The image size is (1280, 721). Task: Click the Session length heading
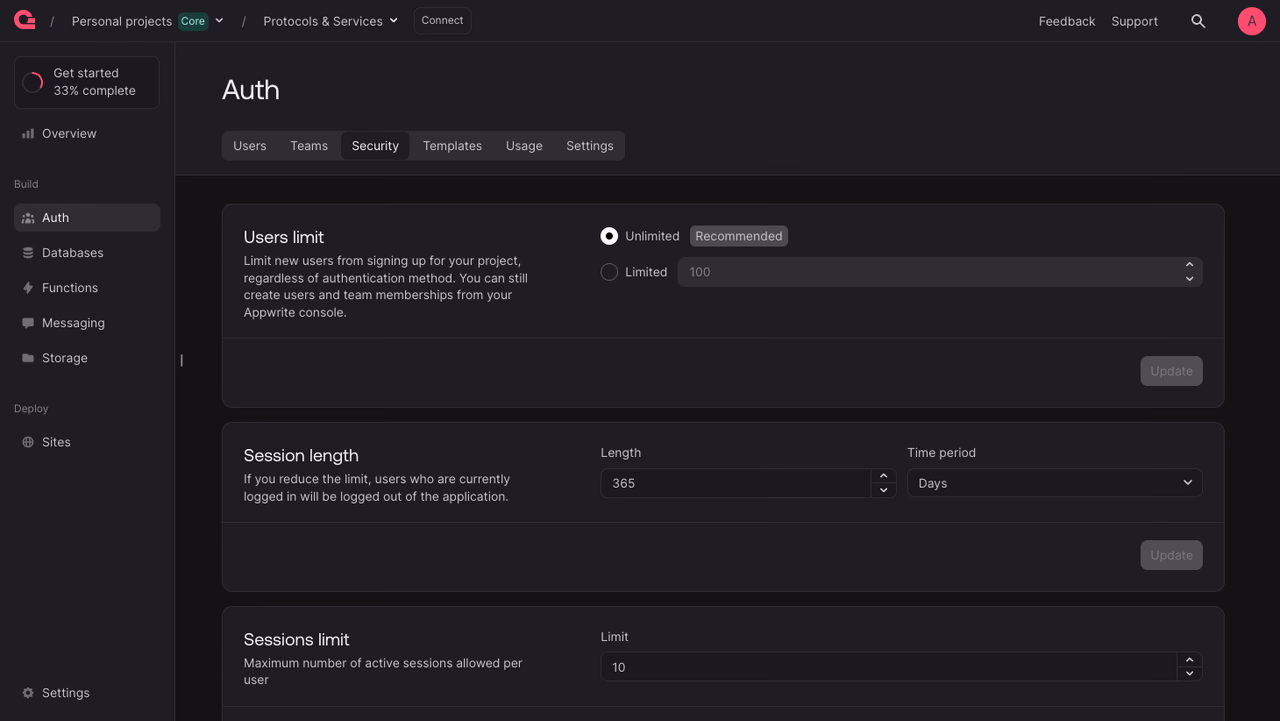pyautogui.click(x=301, y=455)
